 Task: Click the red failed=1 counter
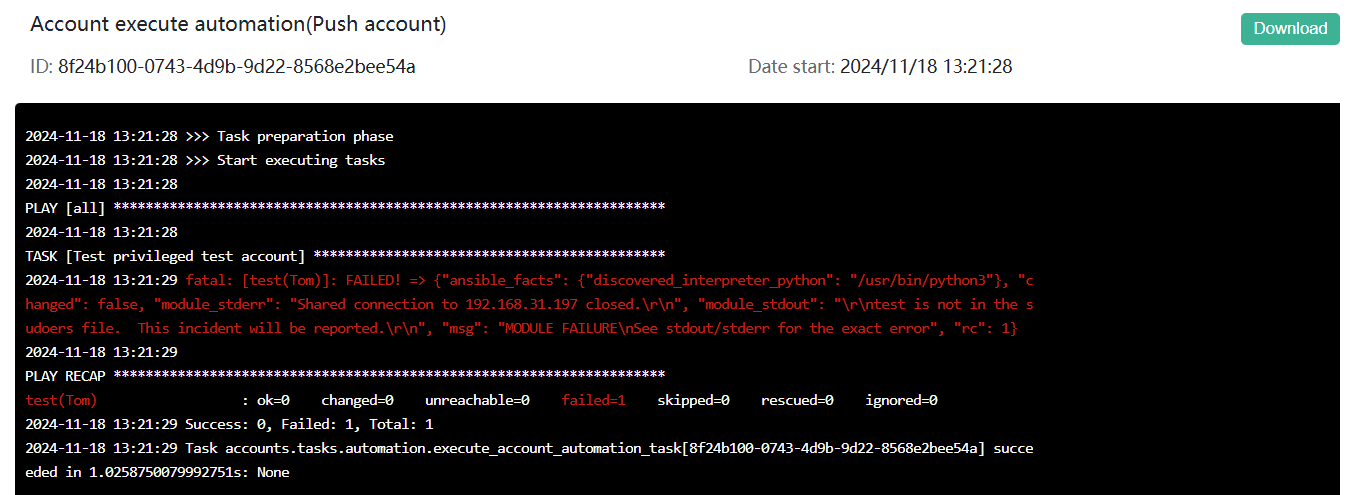click(x=593, y=400)
